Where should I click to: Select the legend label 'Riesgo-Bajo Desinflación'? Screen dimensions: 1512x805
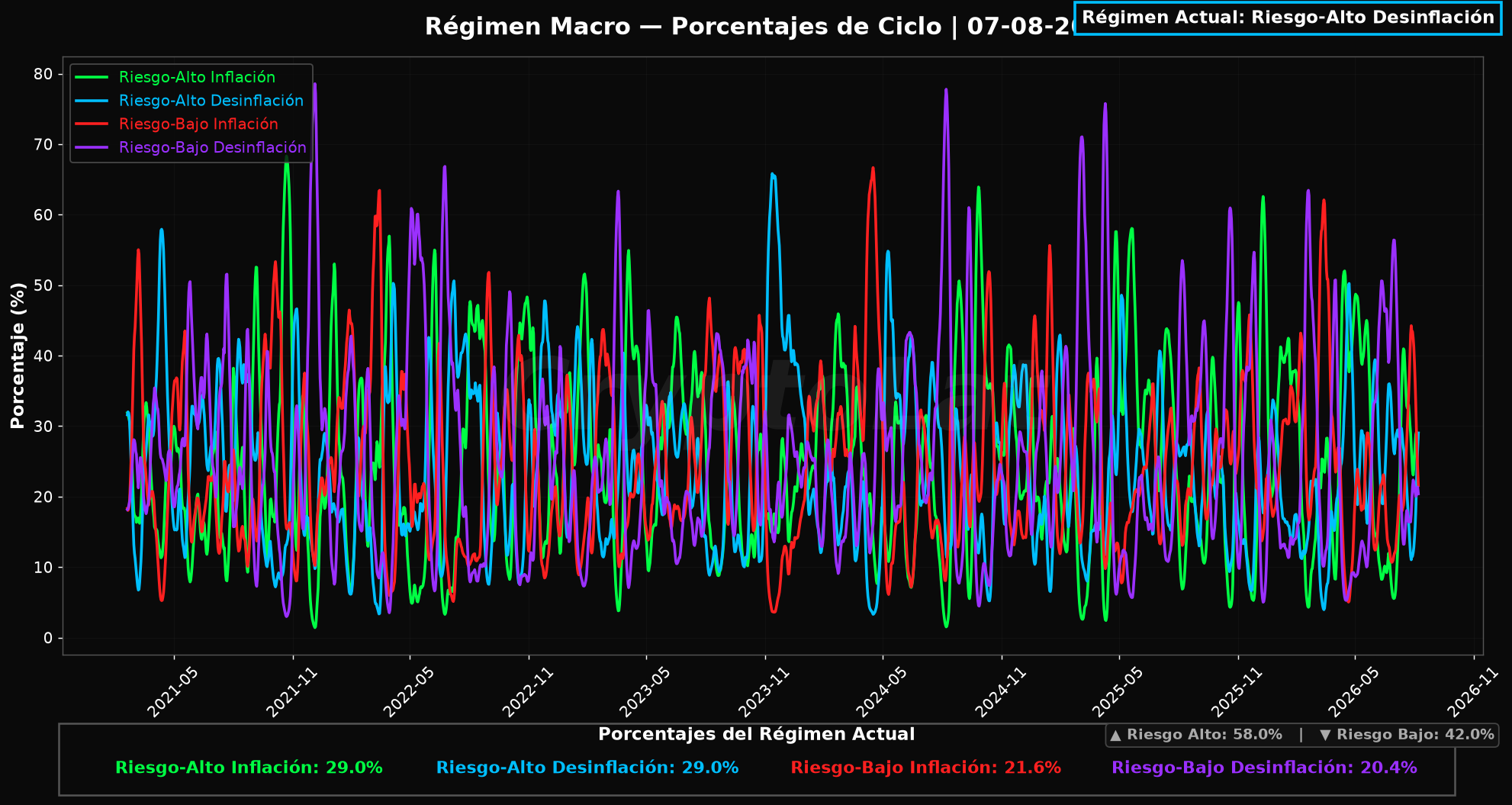coord(213,147)
